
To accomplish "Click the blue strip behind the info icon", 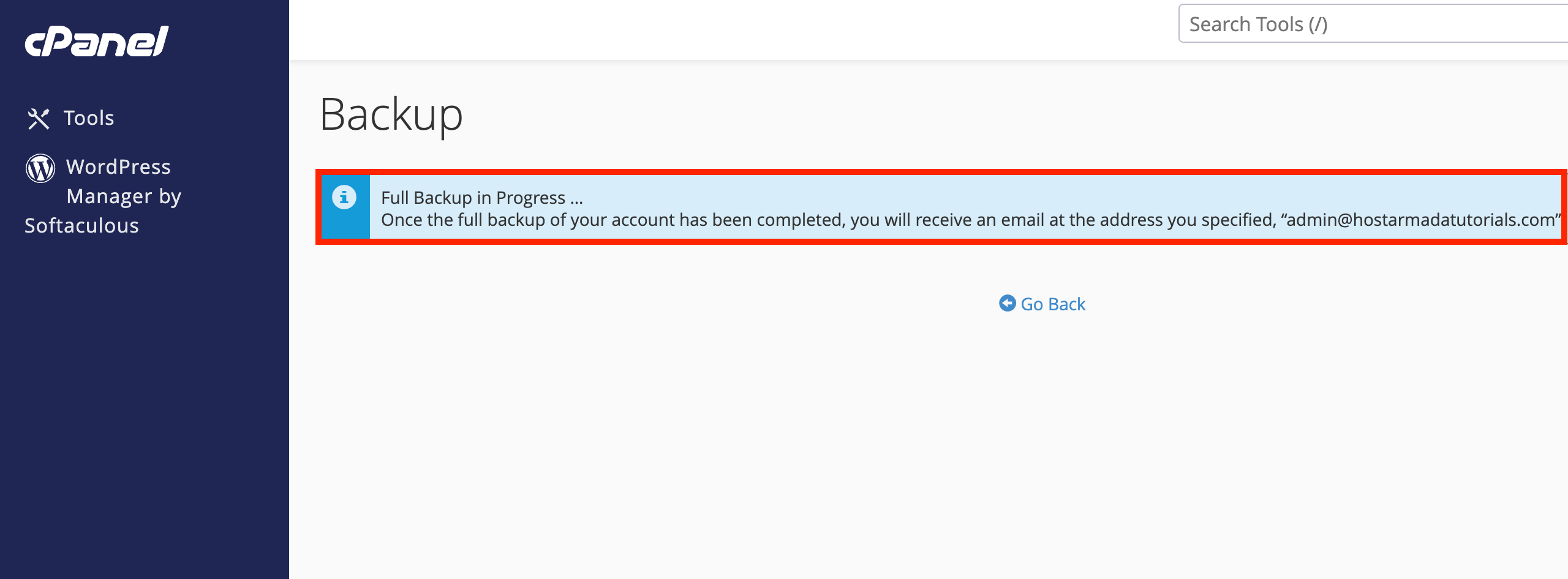I will click(x=345, y=223).
